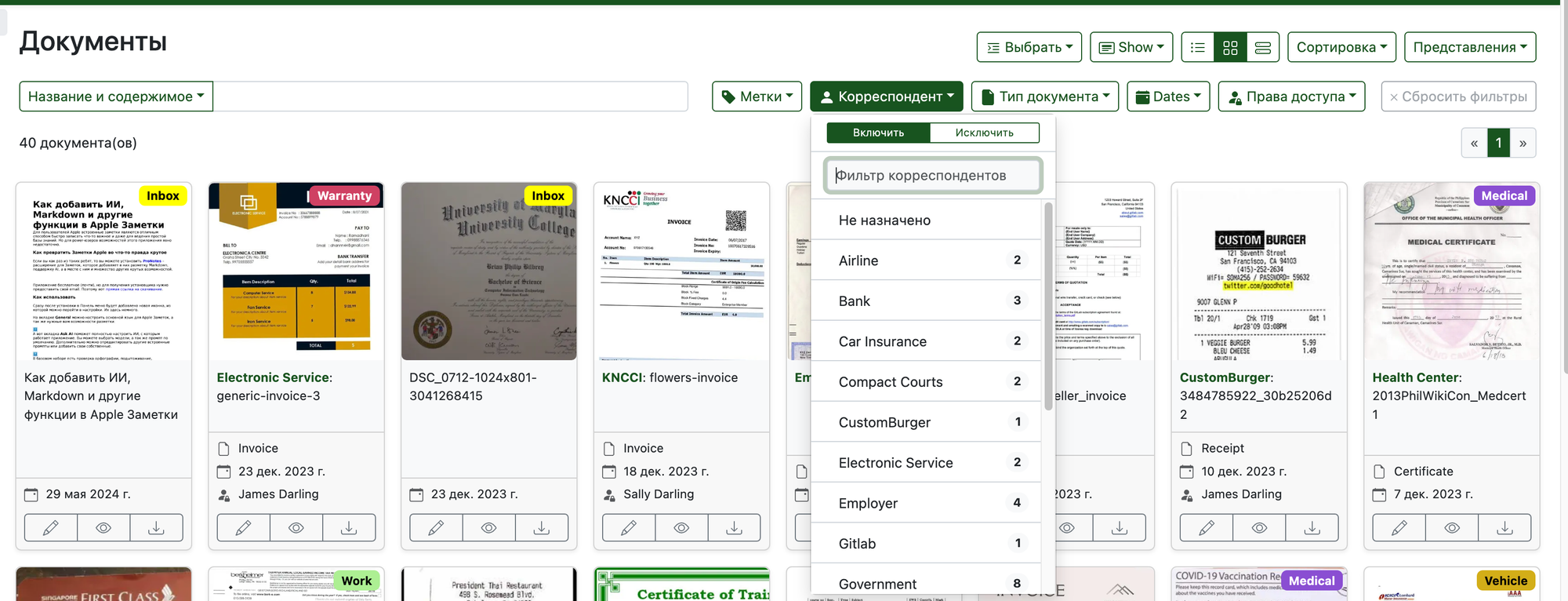1568x601 pixels.
Task: Select page 1 in pagination
Action: (1498, 143)
